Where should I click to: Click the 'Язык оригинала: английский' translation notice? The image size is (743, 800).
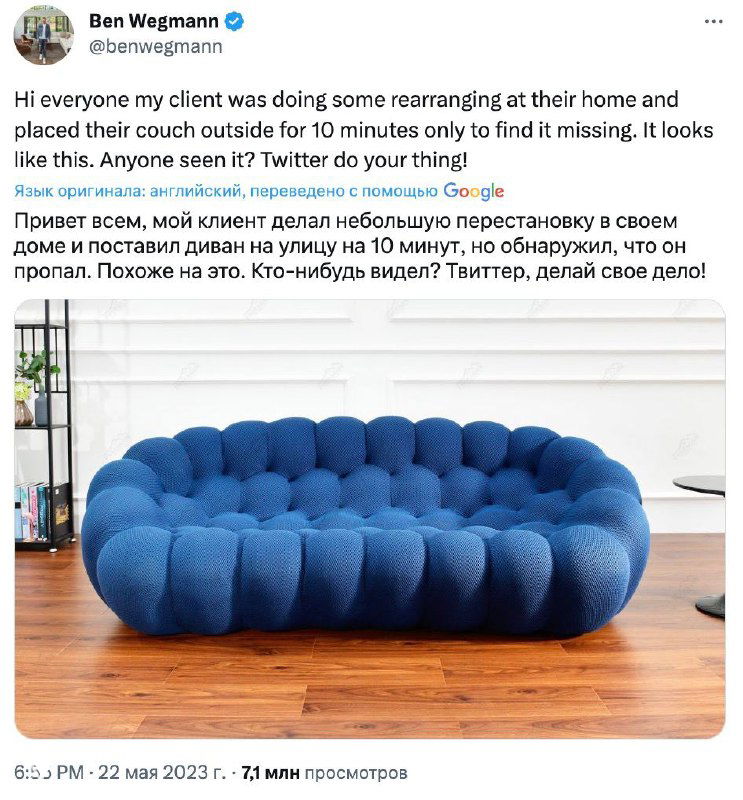coord(226,191)
